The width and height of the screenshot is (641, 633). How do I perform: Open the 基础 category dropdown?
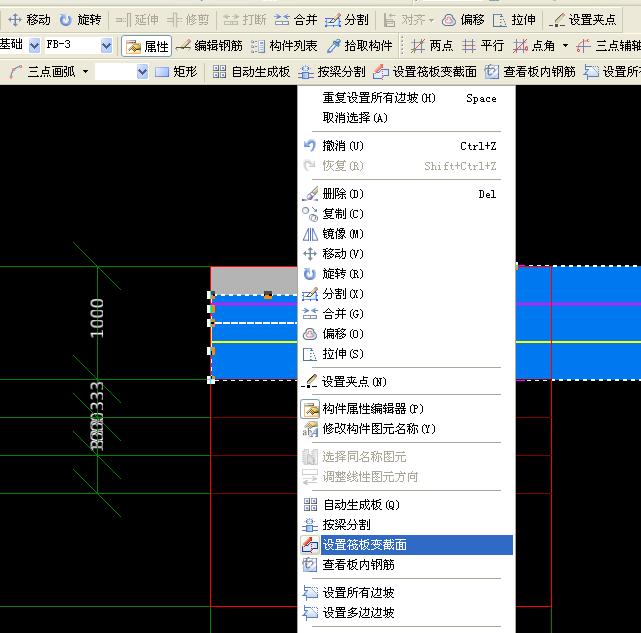pos(35,45)
